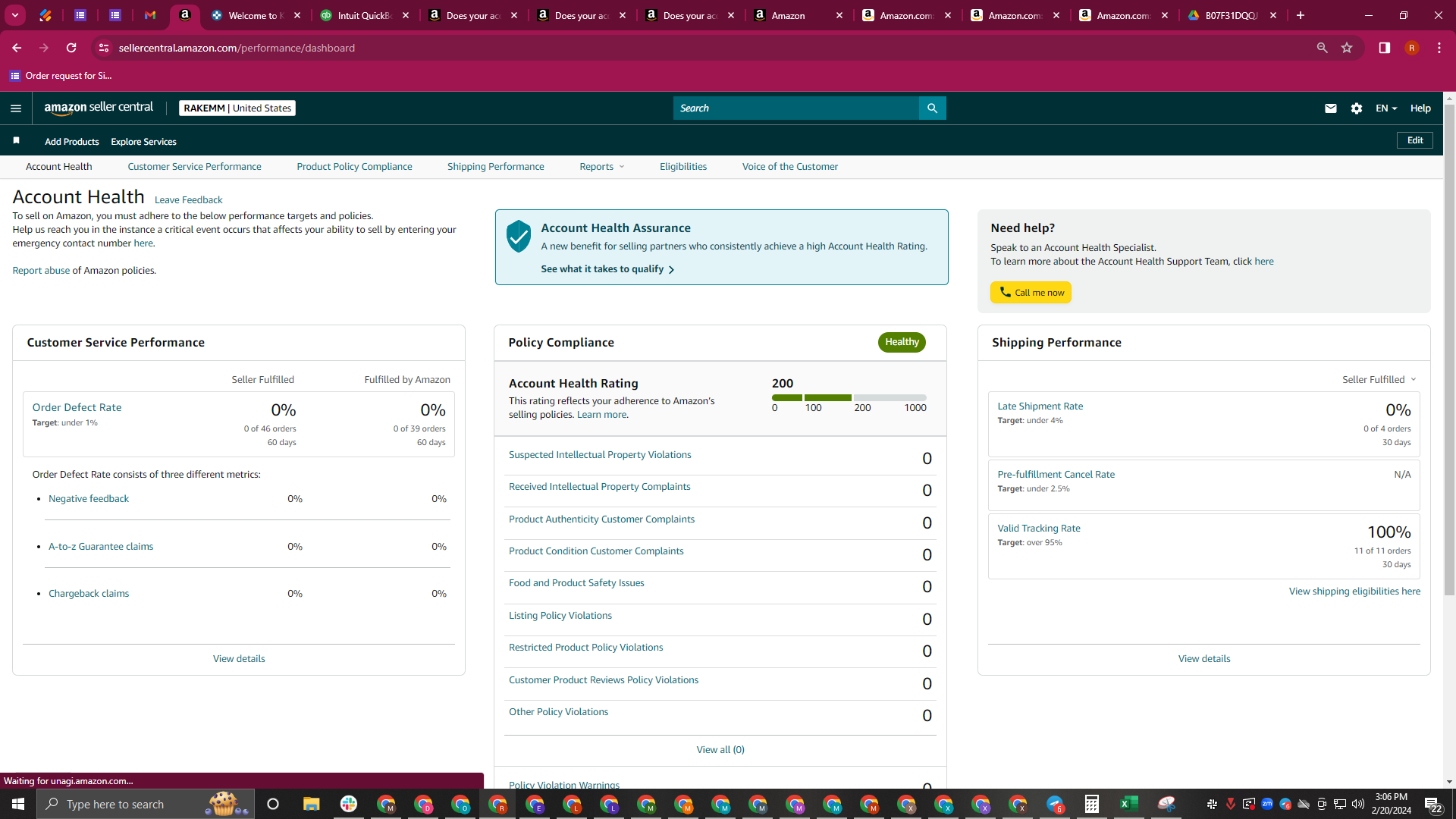Open the EN language dropdown

[1386, 108]
